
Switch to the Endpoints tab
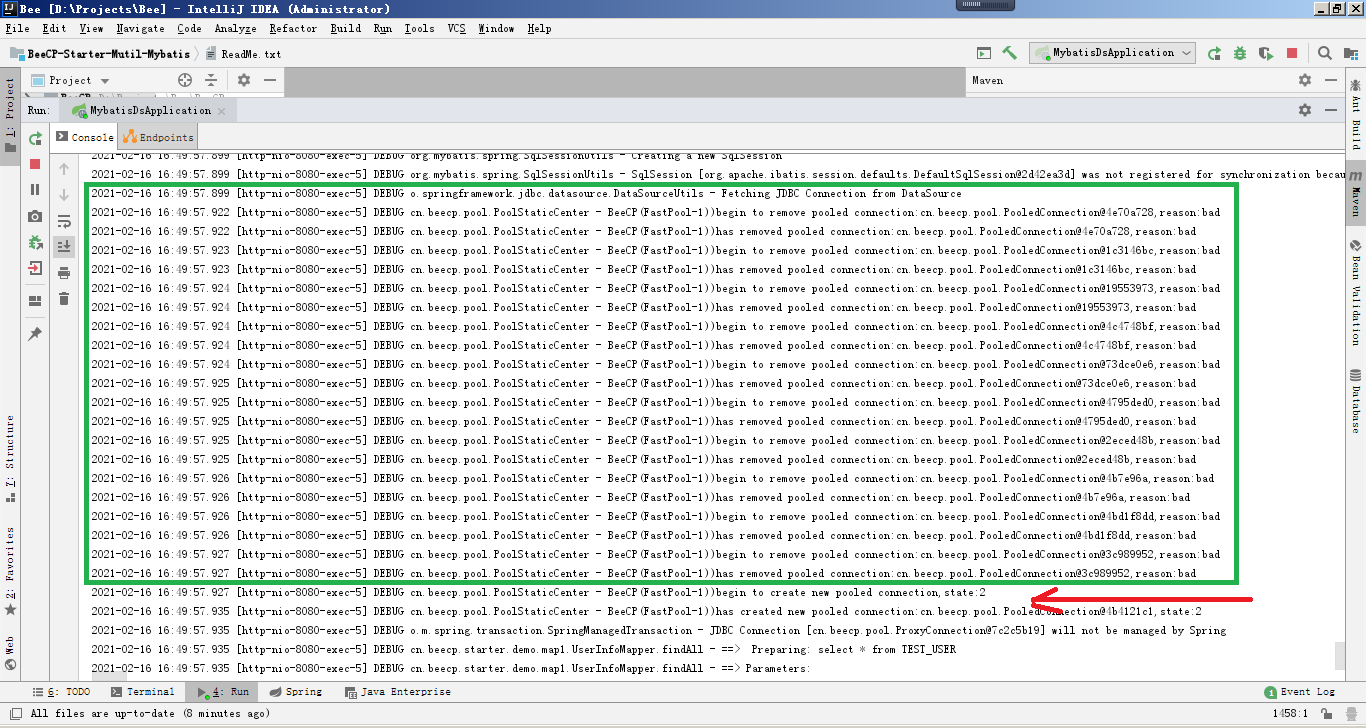coord(158,137)
